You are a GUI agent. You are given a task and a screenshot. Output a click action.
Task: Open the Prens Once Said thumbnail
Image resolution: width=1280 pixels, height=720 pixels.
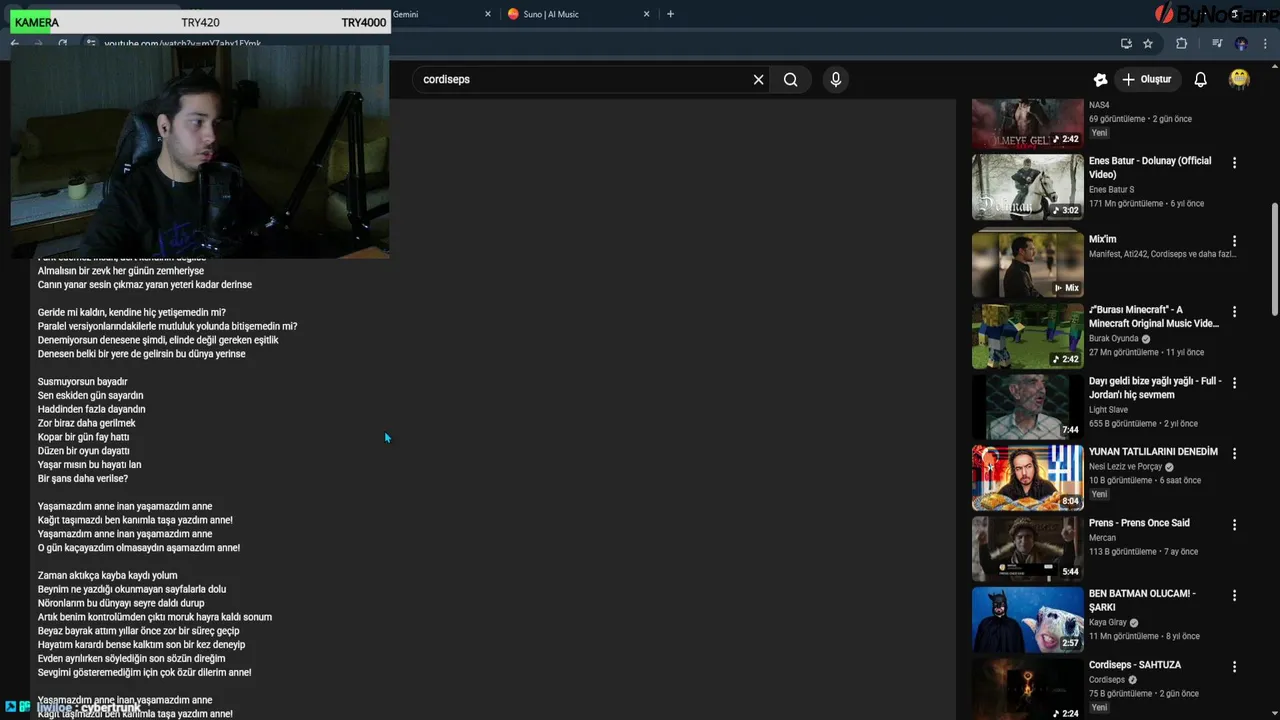pos(1027,549)
